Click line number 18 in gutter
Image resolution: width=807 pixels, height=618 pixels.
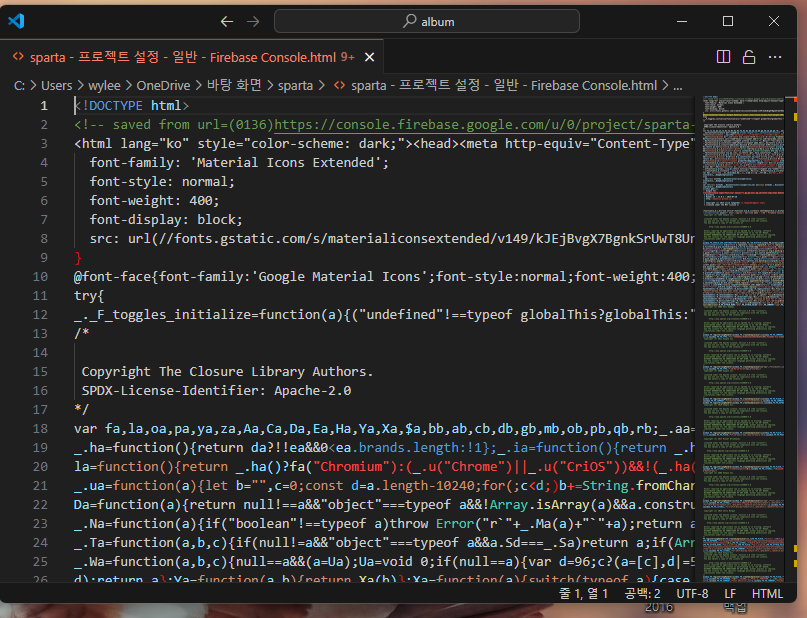pyautogui.click(x=40, y=429)
